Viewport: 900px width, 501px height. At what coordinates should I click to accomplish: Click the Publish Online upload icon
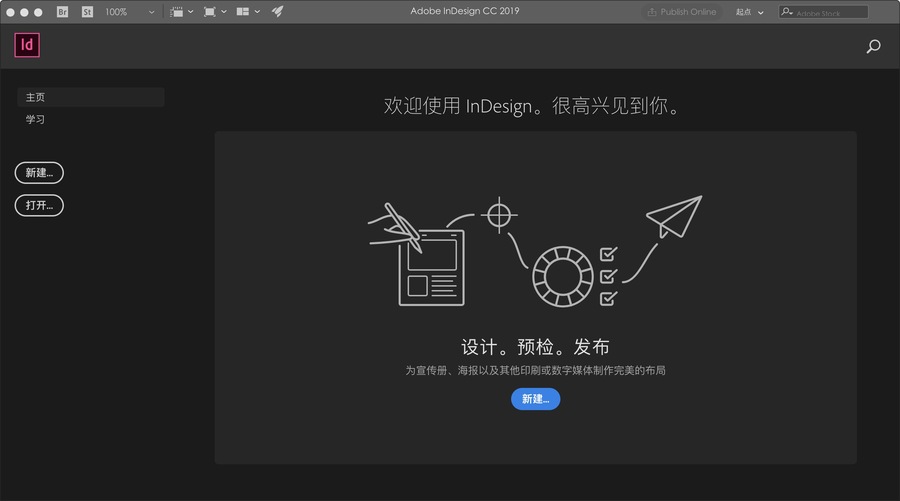651,11
